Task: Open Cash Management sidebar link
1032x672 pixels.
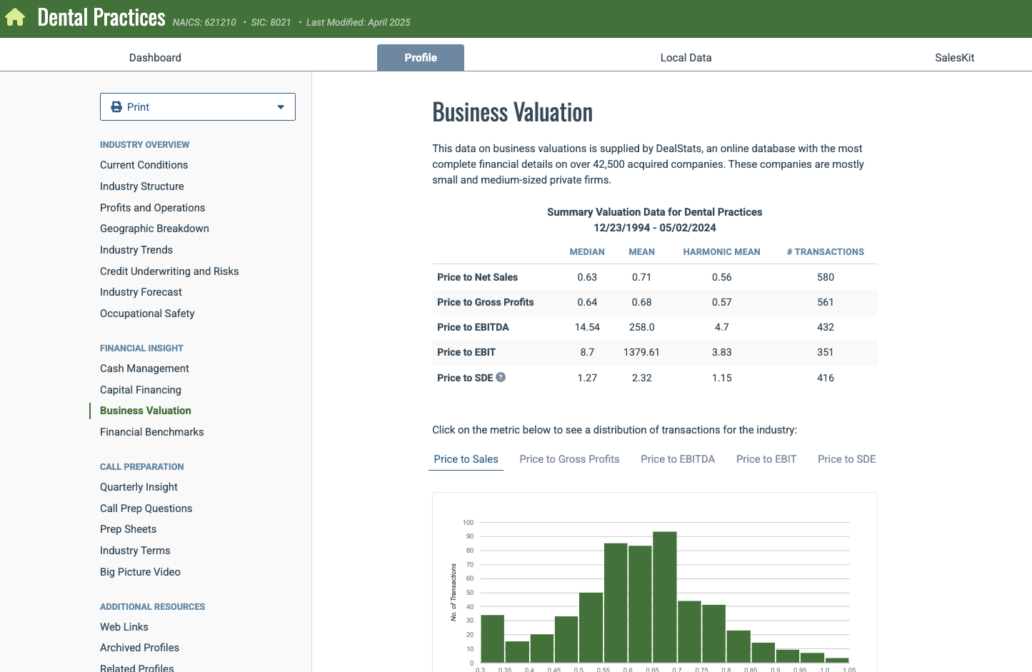Action: click(x=144, y=369)
